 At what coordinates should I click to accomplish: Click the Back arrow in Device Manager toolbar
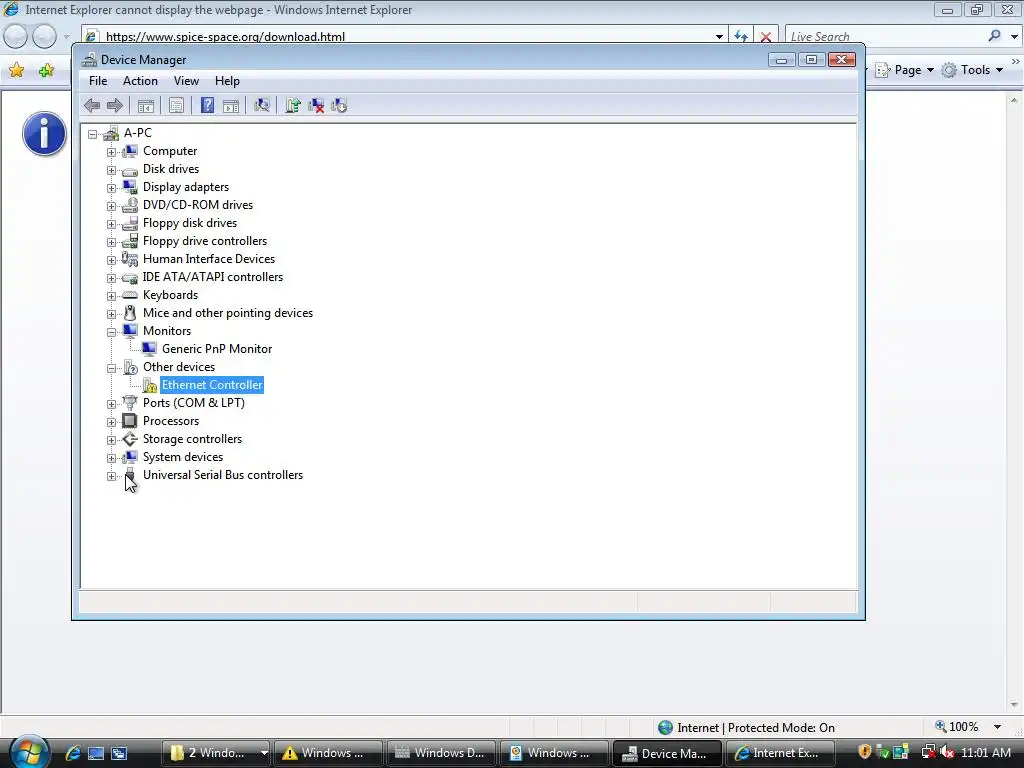click(92, 105)
